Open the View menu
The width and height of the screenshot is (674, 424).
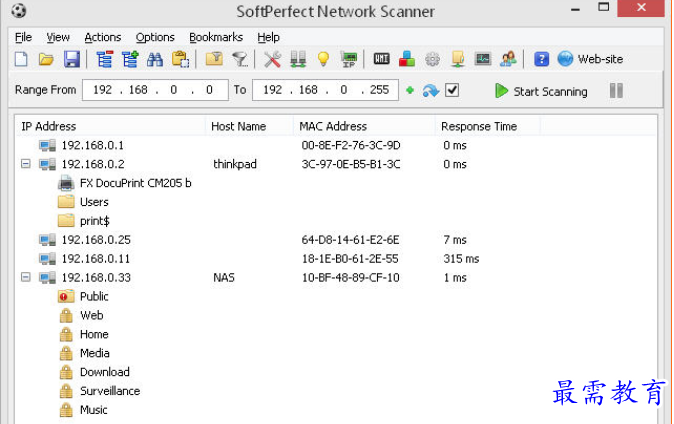(x=58, y=37)
